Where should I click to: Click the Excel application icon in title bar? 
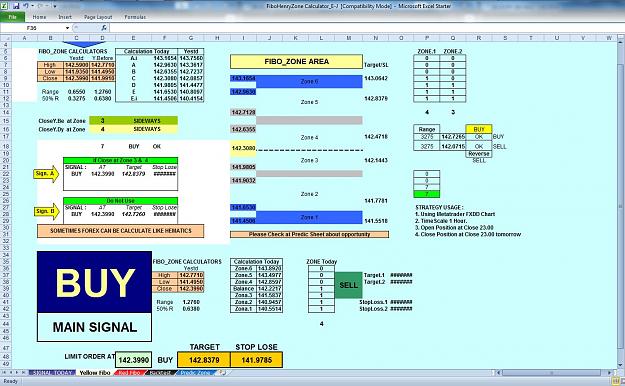[5, 6]
